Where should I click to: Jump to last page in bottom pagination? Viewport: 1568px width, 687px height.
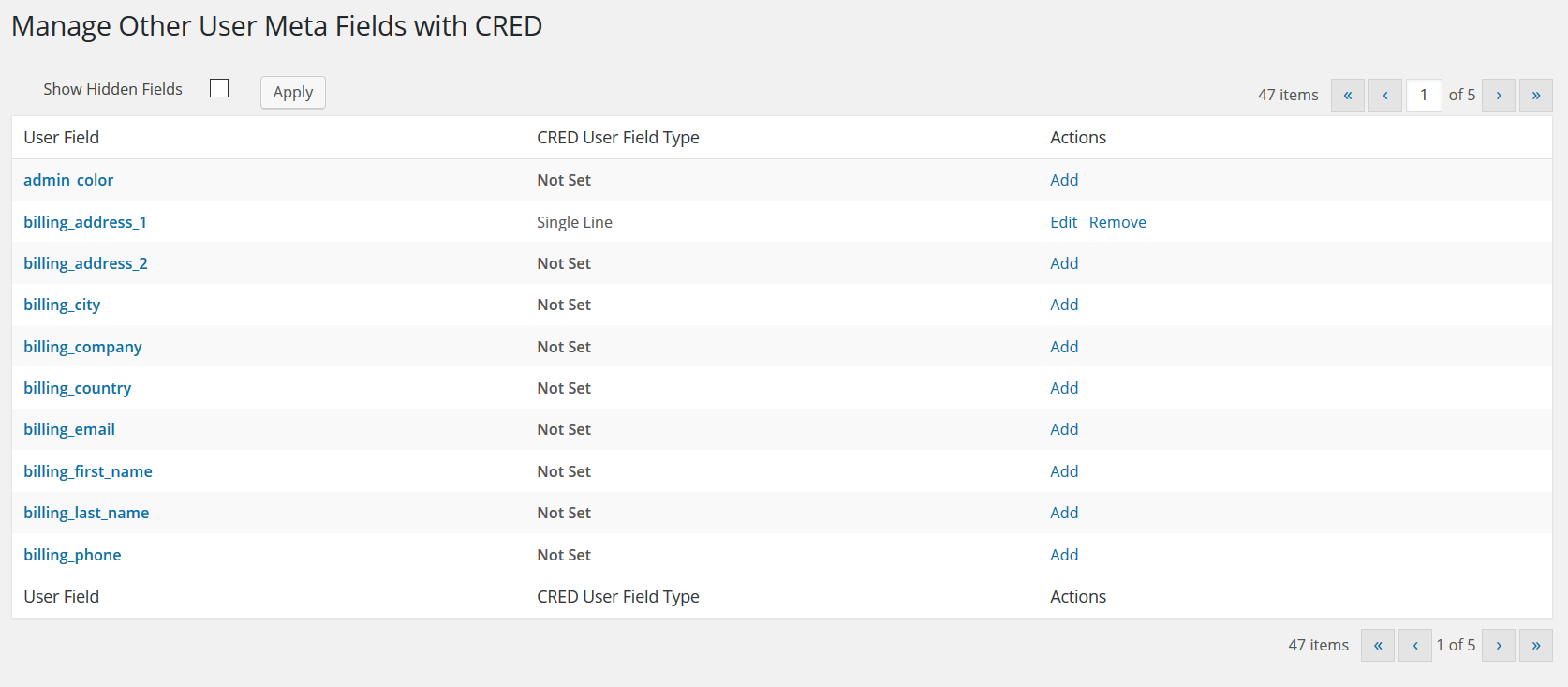click(x=1536, y=645)
